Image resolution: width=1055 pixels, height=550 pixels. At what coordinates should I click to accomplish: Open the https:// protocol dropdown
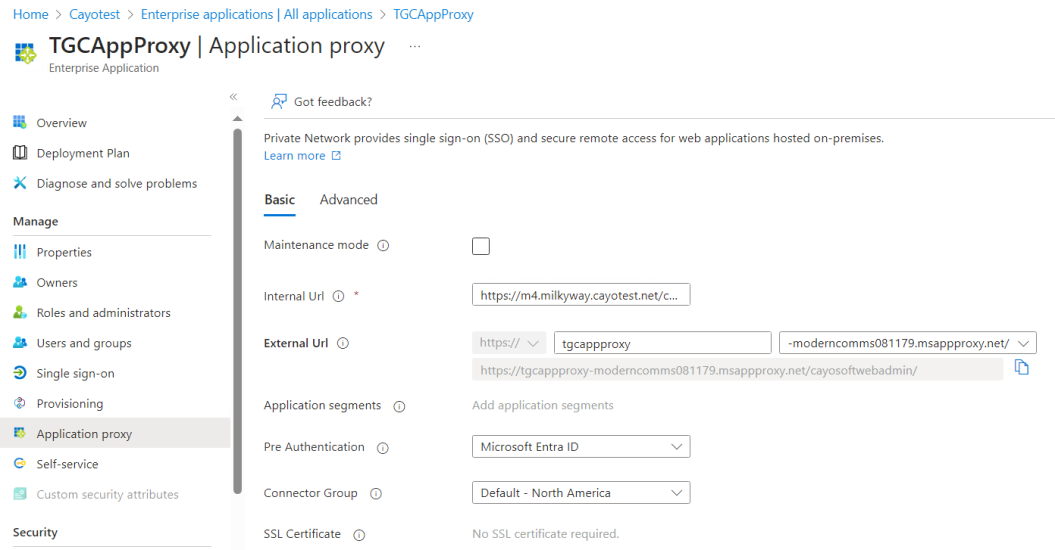point(509,343)
